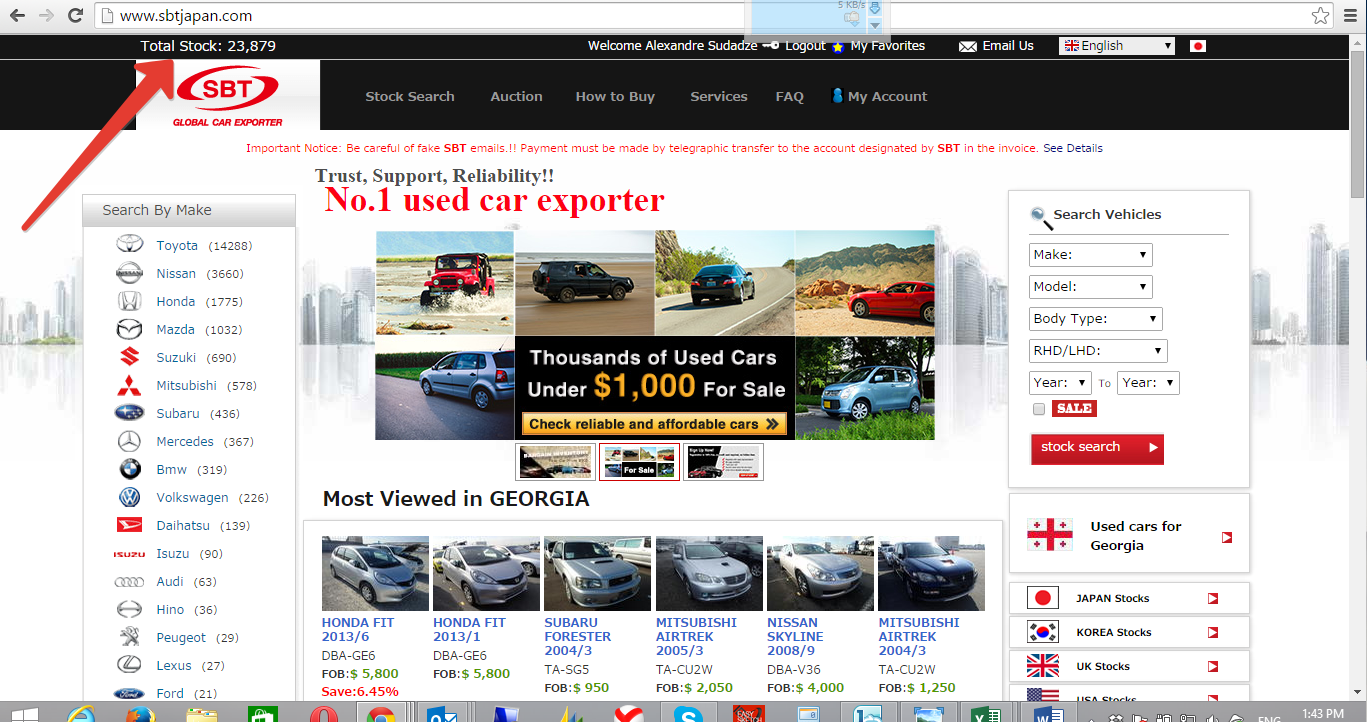
Task: Click Check reliable and affordable cars button
Action: [x=654, y=424]
